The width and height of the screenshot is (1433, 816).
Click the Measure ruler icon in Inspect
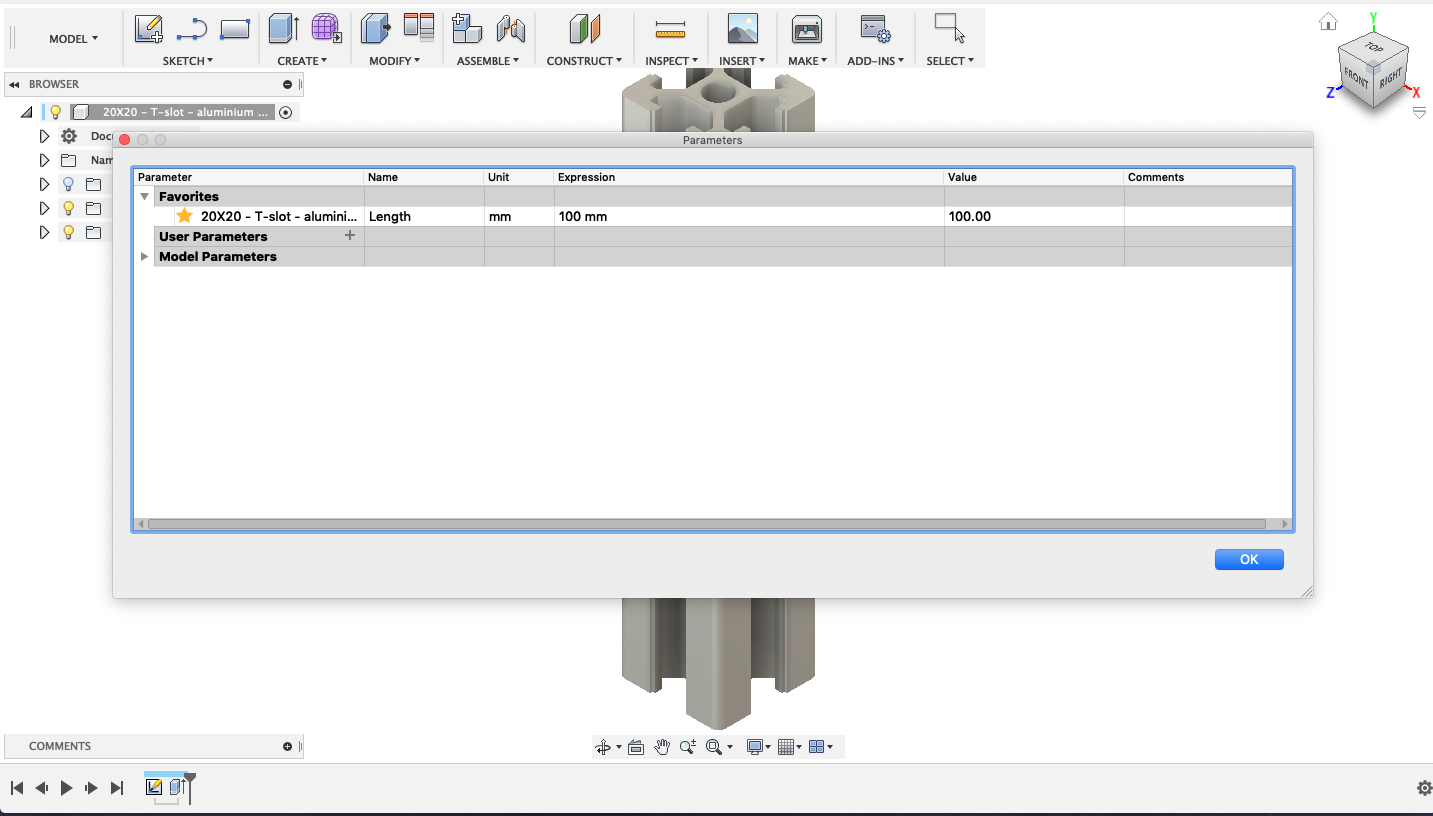(x=670, y=29)
